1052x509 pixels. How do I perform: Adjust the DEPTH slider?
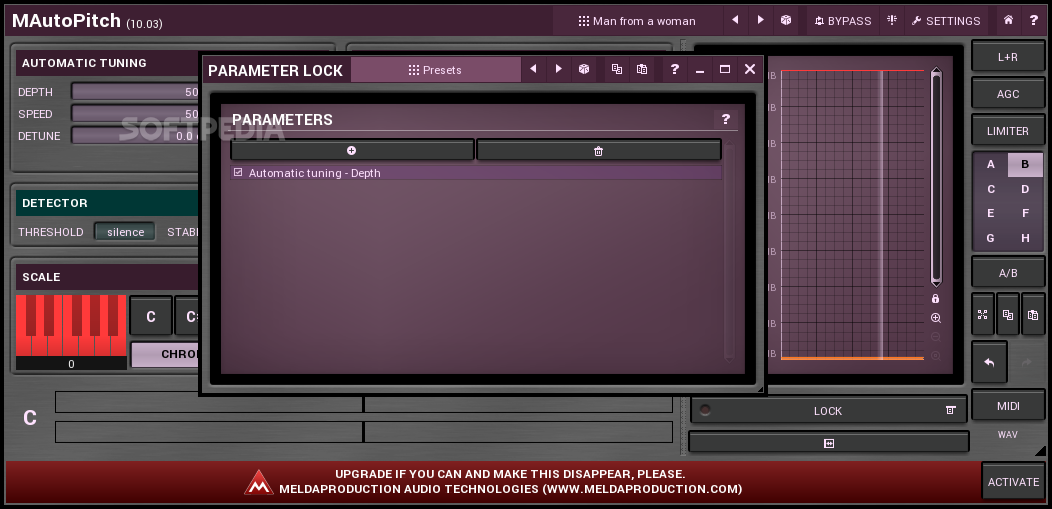click(x=134, y=92)
